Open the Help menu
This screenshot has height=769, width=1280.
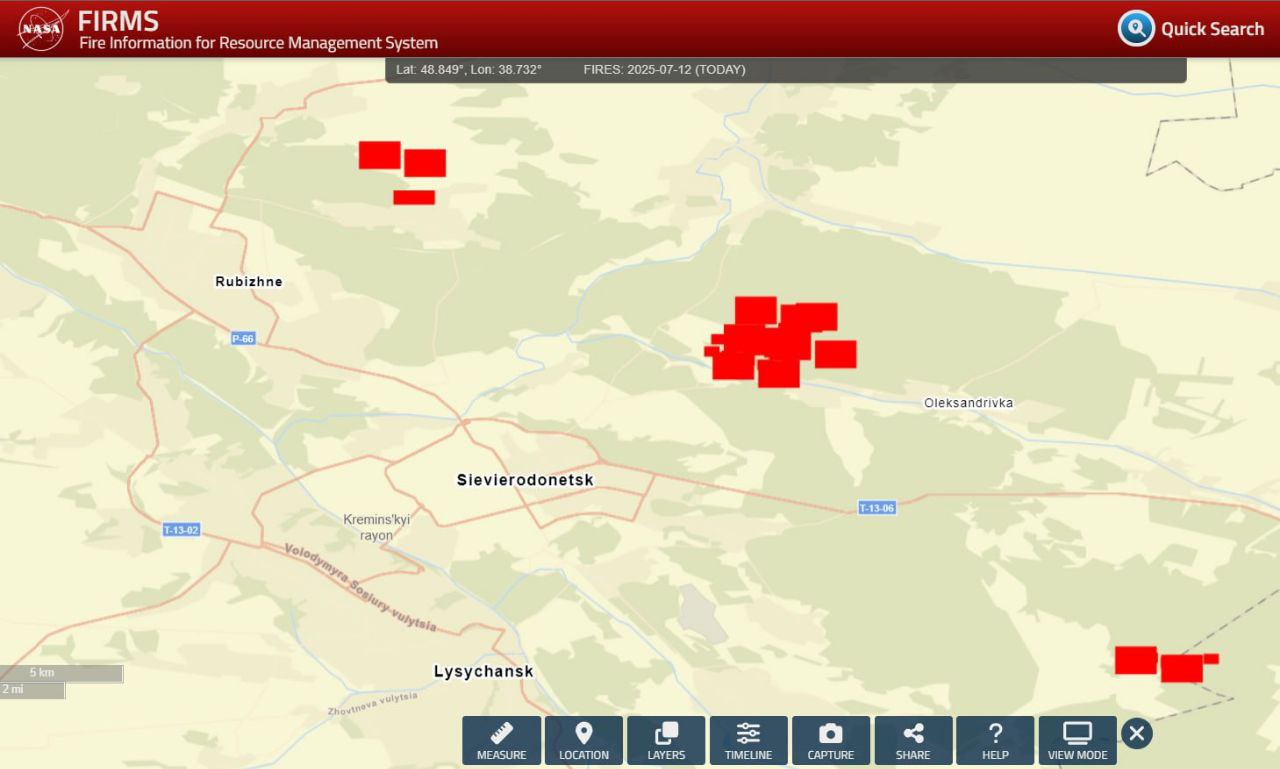995,740
